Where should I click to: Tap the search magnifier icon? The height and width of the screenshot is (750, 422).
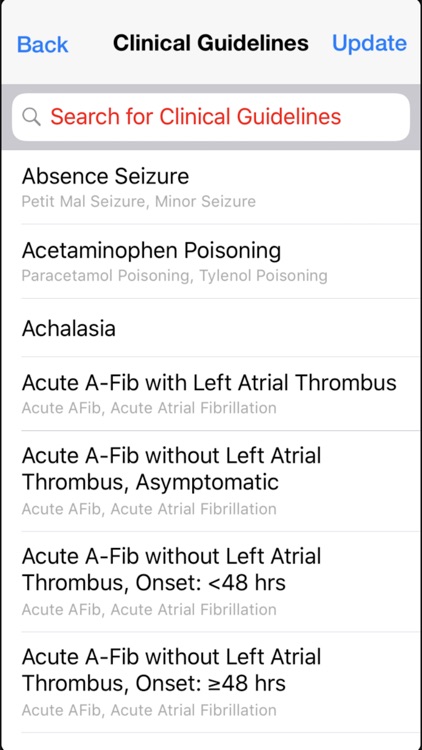pos(32,117)
